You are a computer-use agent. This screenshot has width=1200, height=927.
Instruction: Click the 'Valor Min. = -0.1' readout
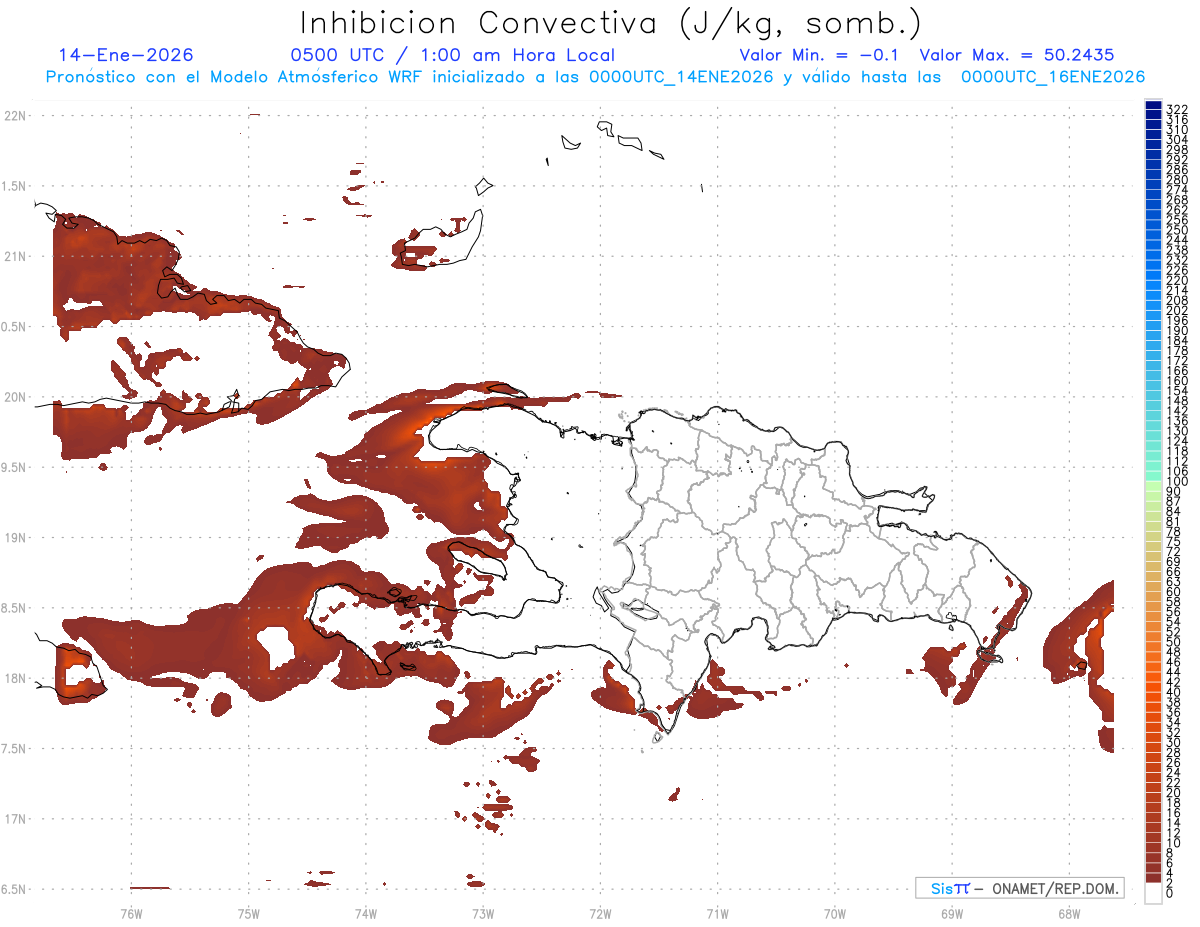(x=820, y=55)
